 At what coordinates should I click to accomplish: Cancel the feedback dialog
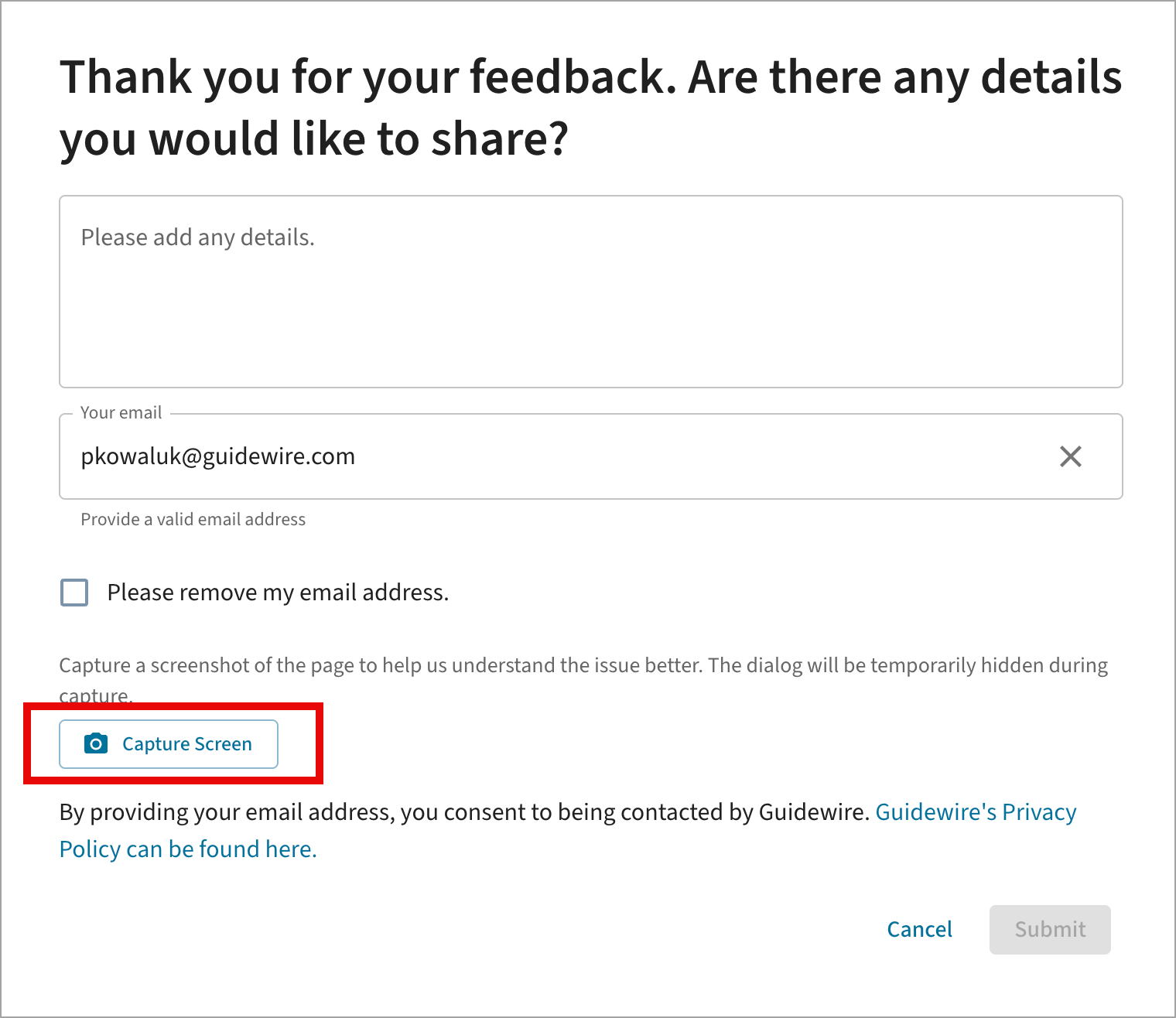(x=919, y=929)
